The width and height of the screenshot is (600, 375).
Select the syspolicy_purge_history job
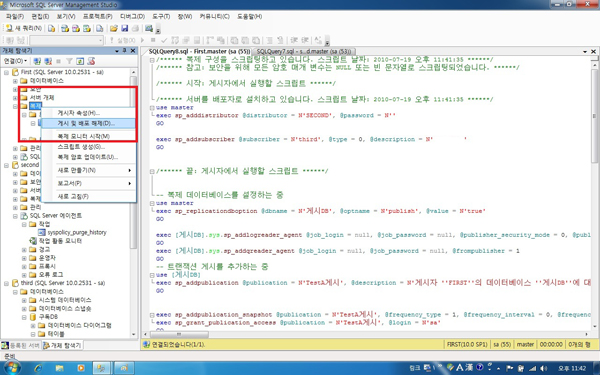pyautogui.click(x=77, y=232)
